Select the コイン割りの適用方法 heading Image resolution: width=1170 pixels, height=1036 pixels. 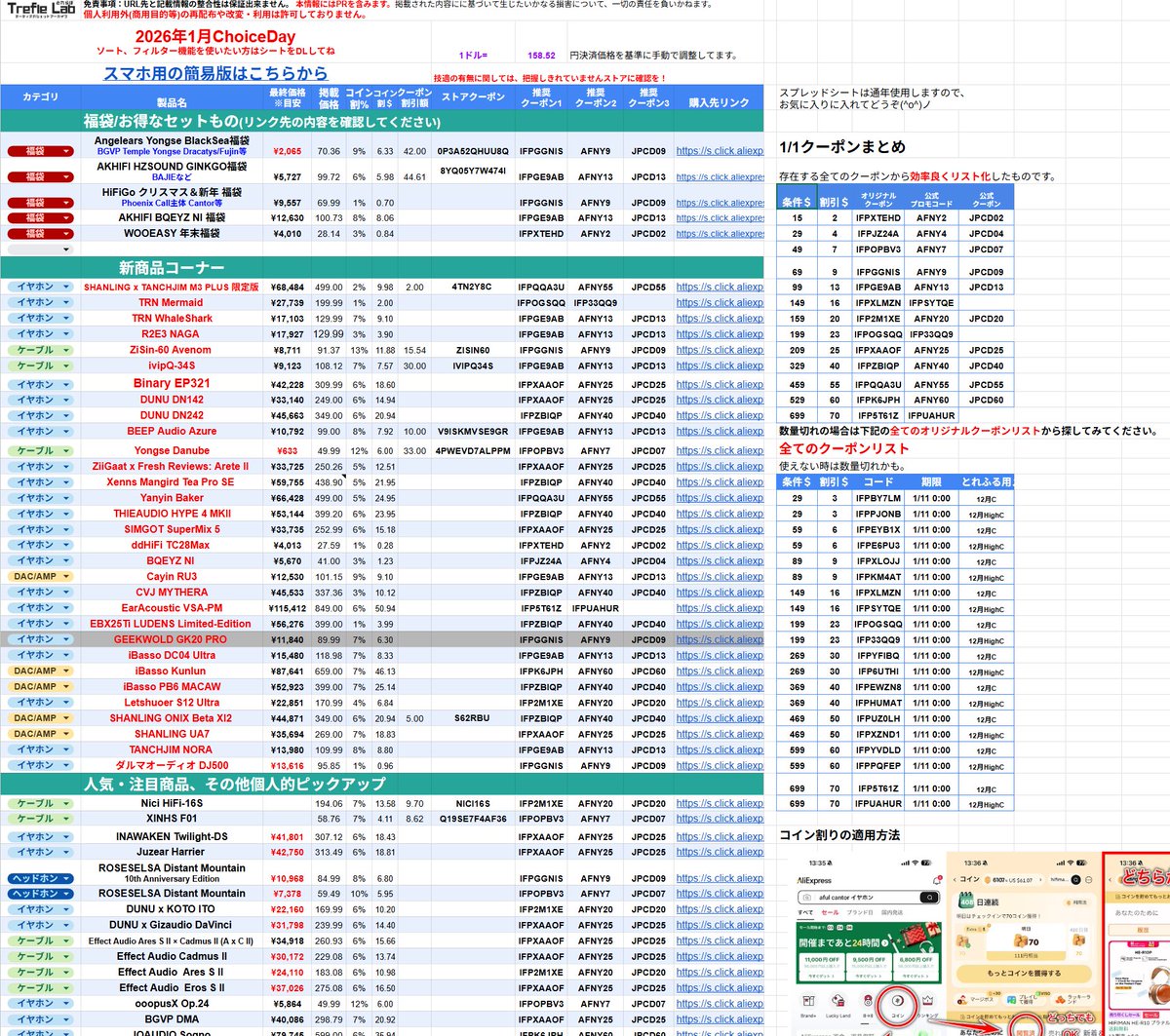tap(839, 835)
